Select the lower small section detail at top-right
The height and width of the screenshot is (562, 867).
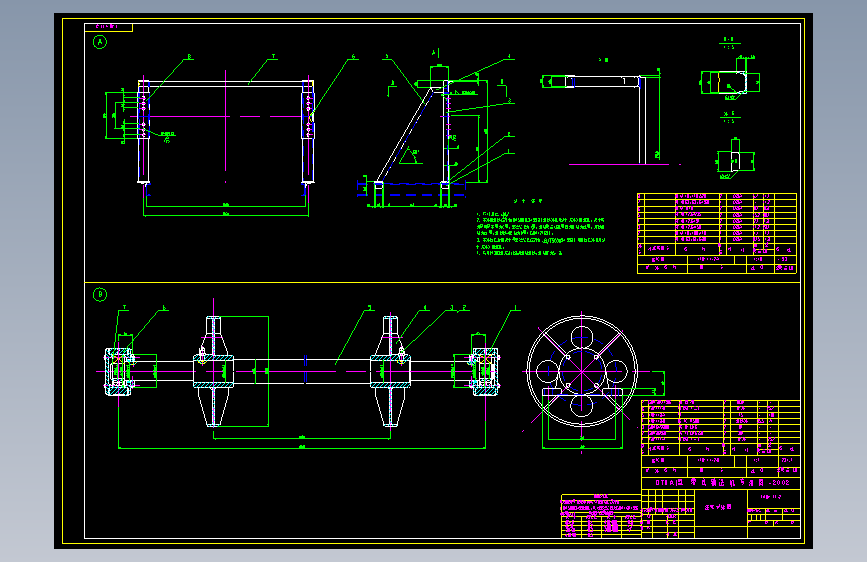(x=735, y=159)
